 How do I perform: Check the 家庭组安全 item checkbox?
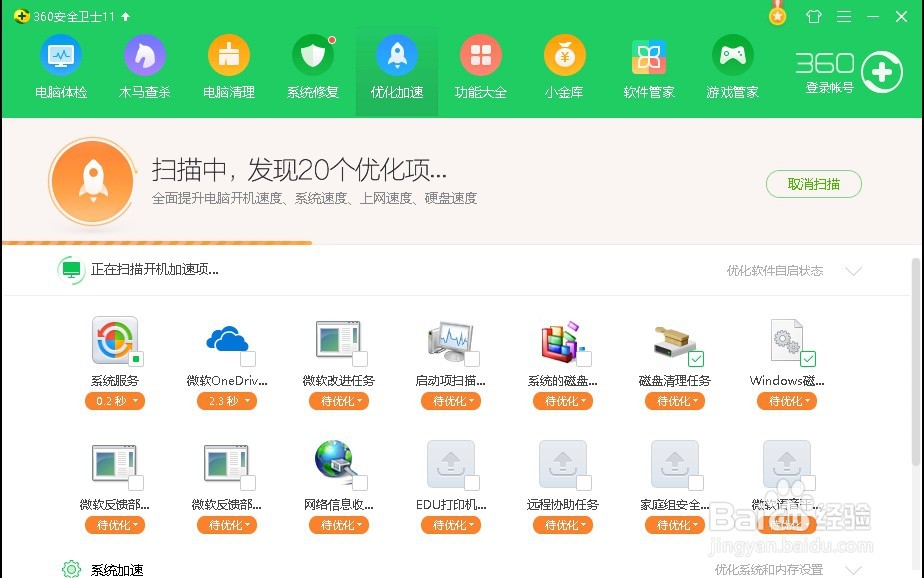point(696,483)
